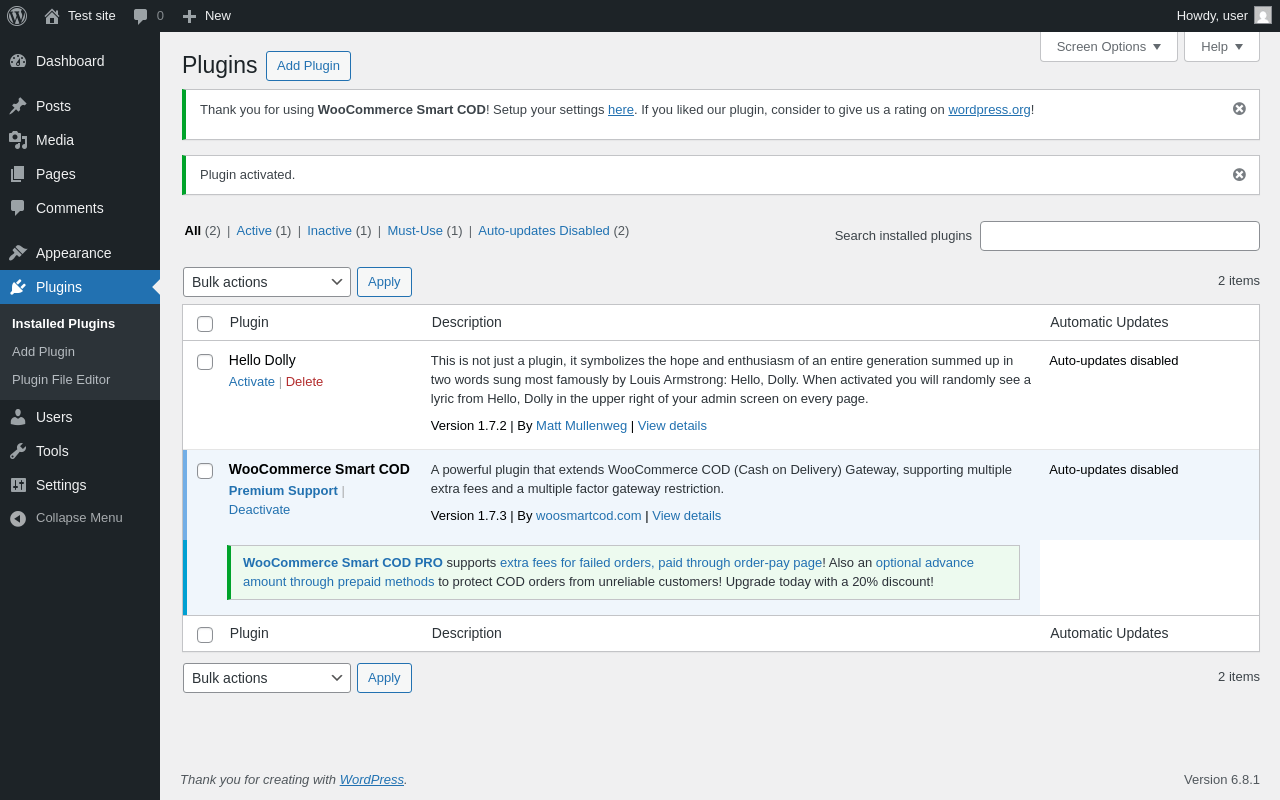
Task: Check the WooCommerce Smart COD checkbox
Action: pyautogui.click(x=205, y=471)
